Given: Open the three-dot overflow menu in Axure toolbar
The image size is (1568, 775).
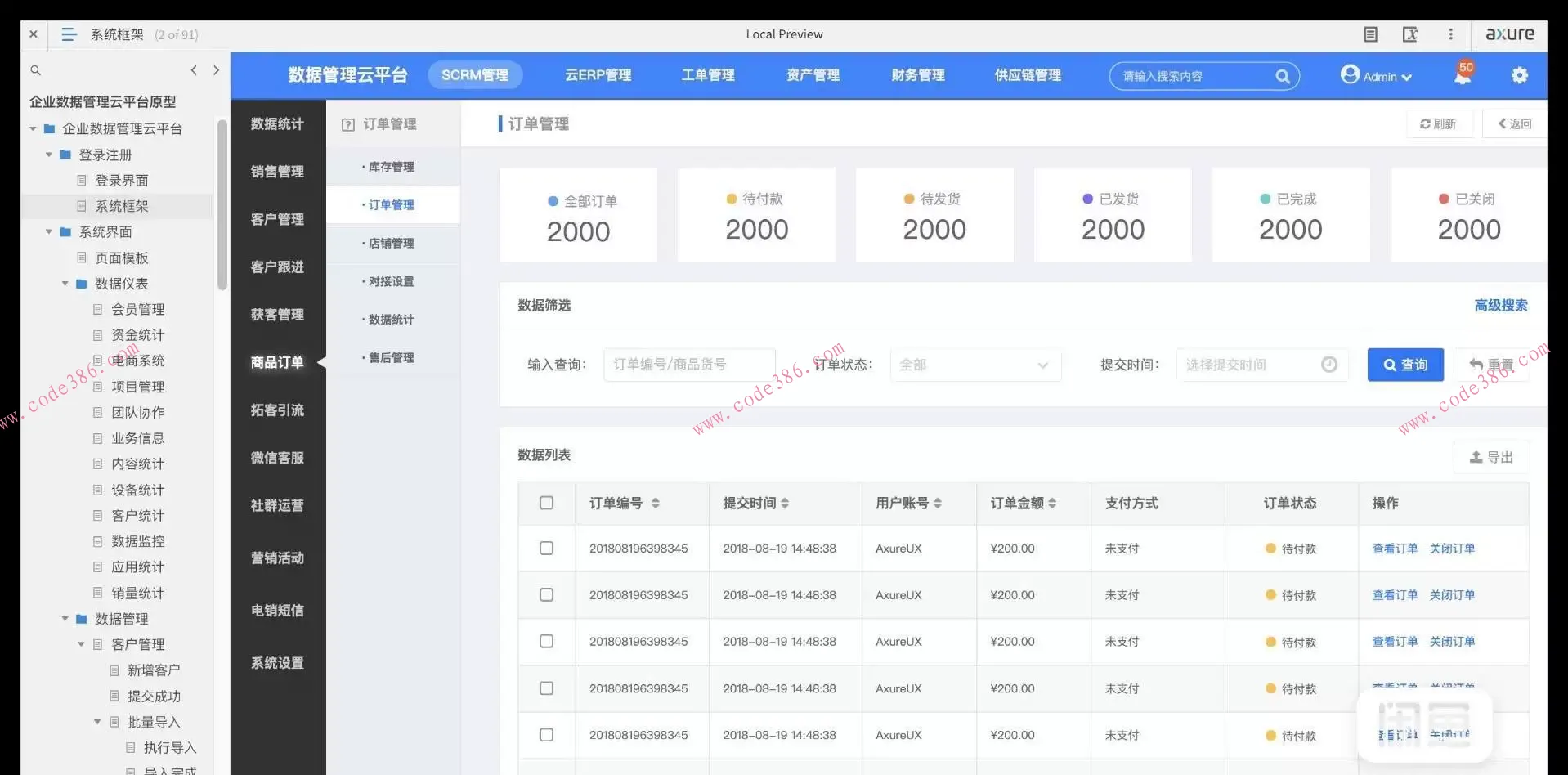Looking at the screenshot, I should [x=1451, y=34].
